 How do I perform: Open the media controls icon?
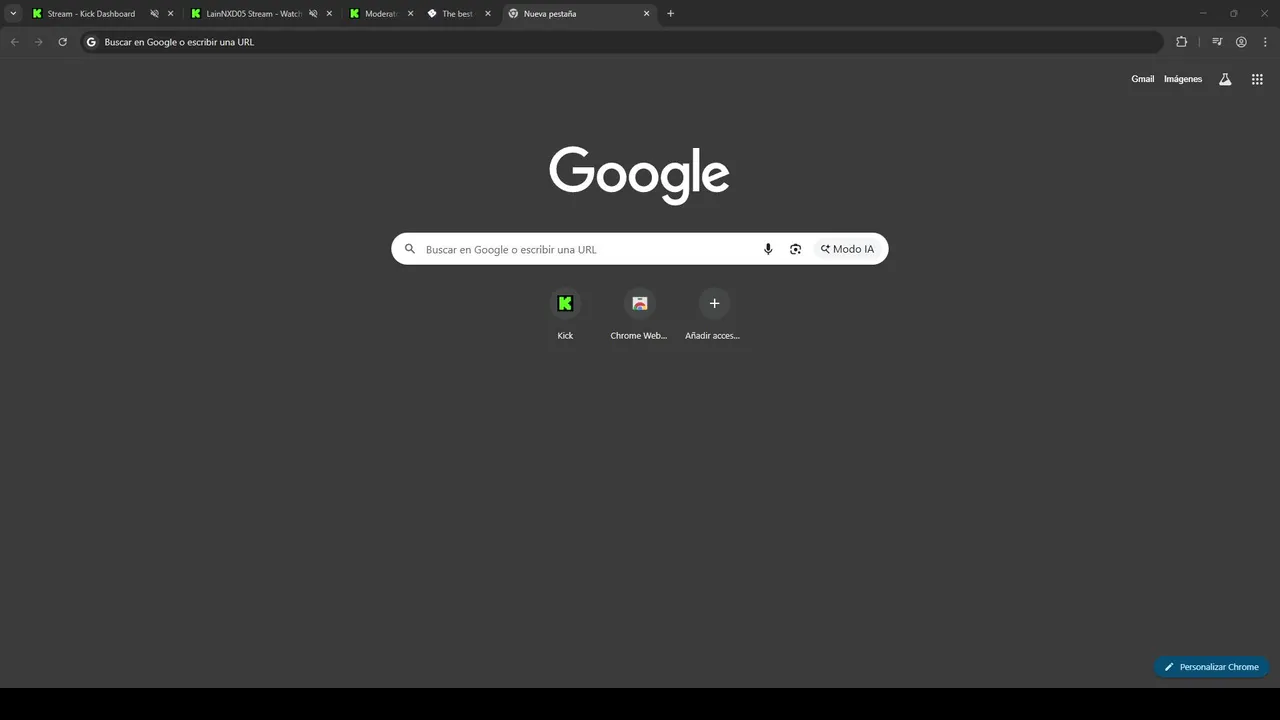(1217, 42)
